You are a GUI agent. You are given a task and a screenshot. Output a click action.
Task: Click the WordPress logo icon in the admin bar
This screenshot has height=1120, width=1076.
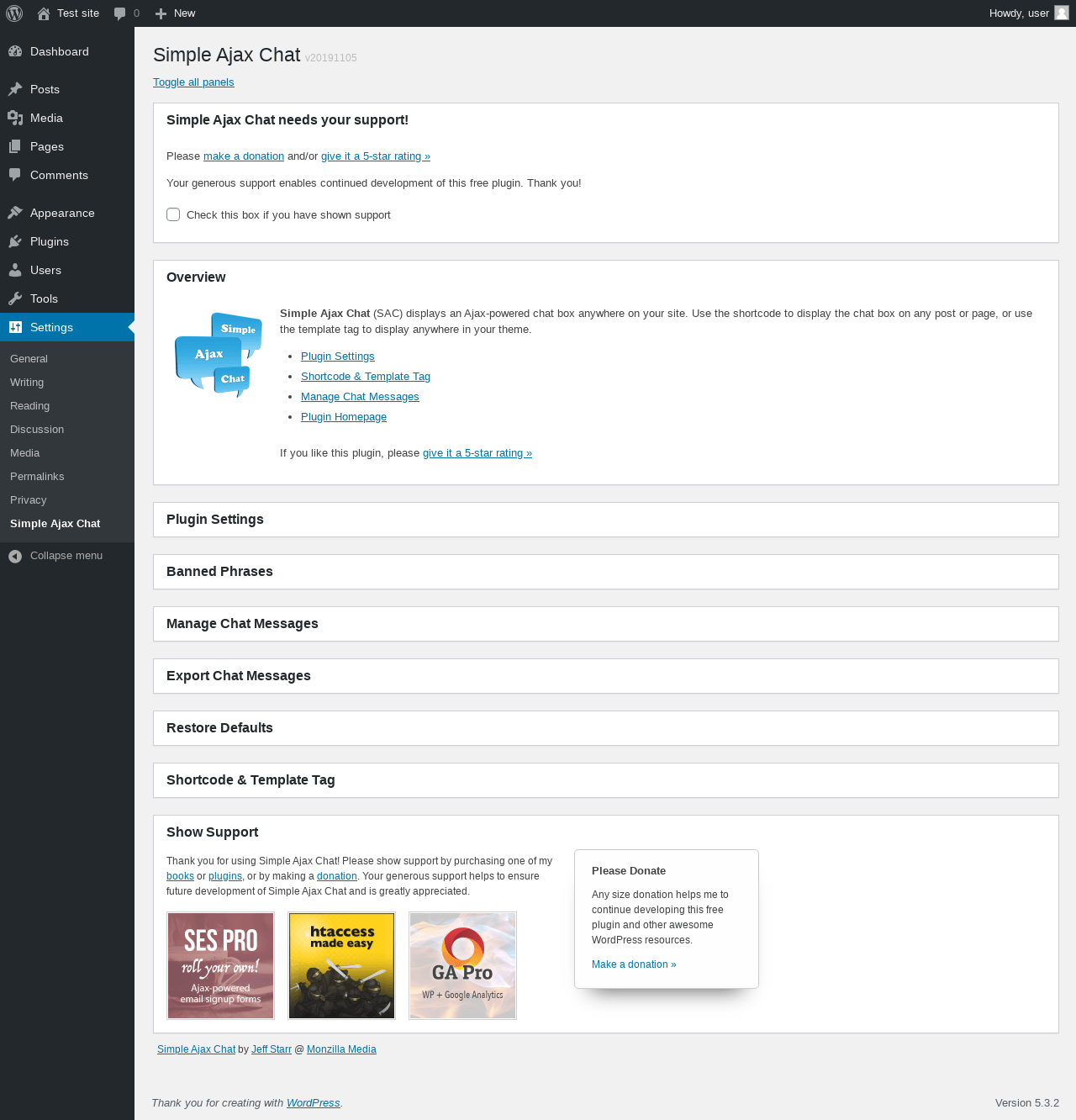[14, 13]
